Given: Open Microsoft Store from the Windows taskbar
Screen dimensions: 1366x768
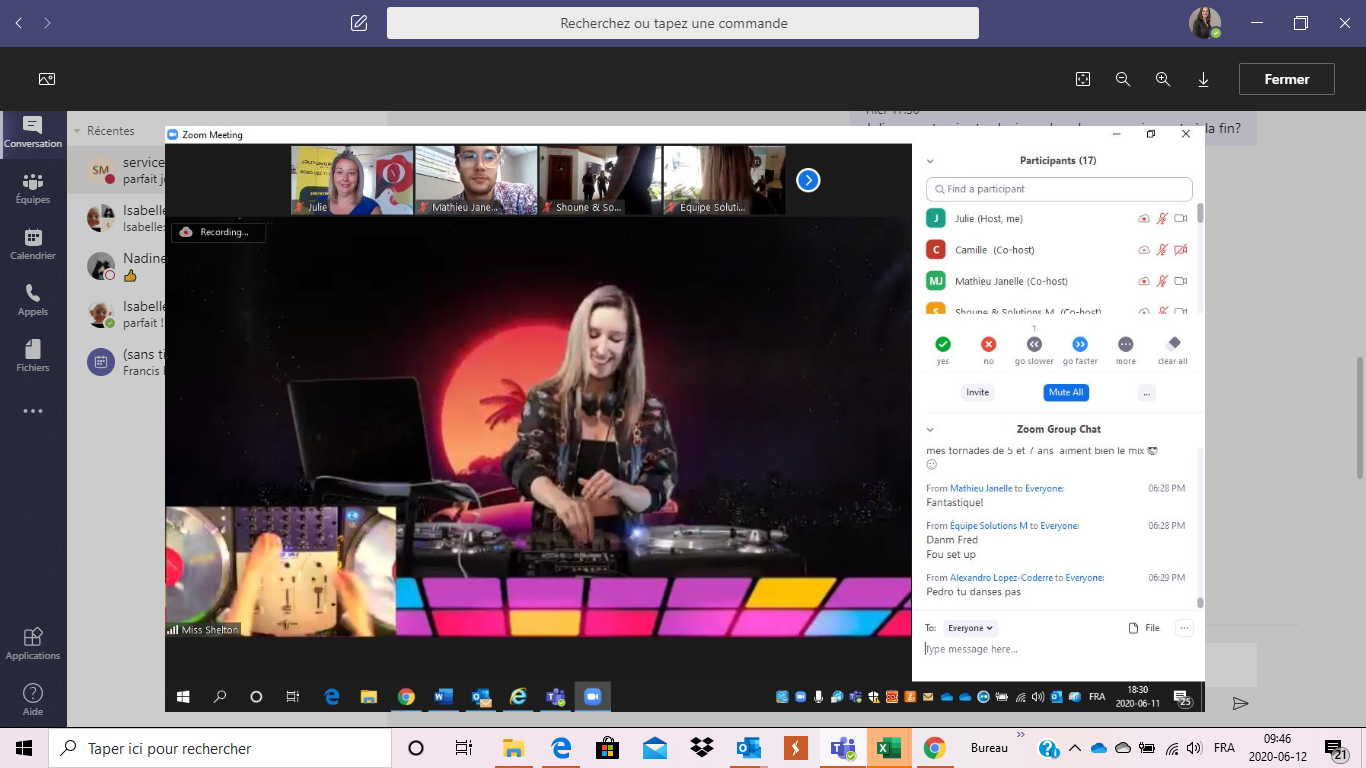Looking at the screenshot, I should tap(607, 748).
